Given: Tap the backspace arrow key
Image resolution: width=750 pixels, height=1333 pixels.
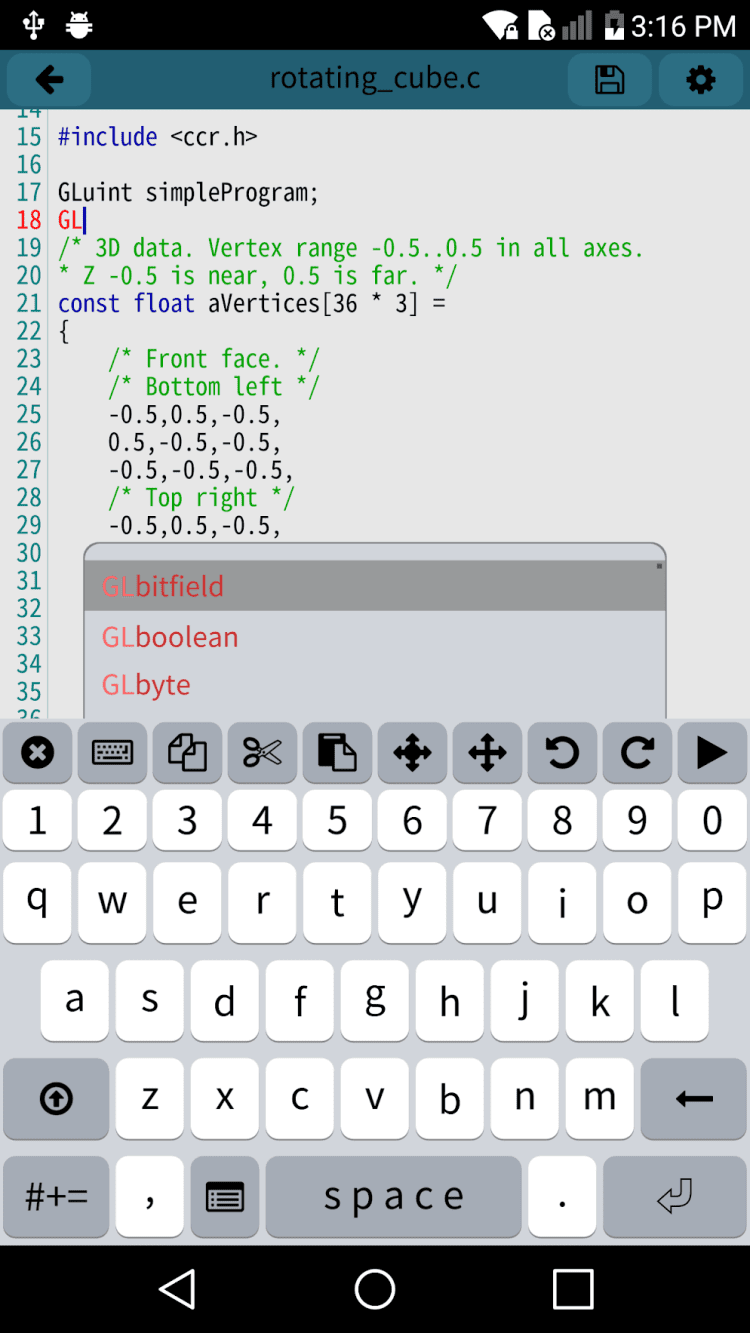Looking at the screenshot, I should coord(694,1099).
